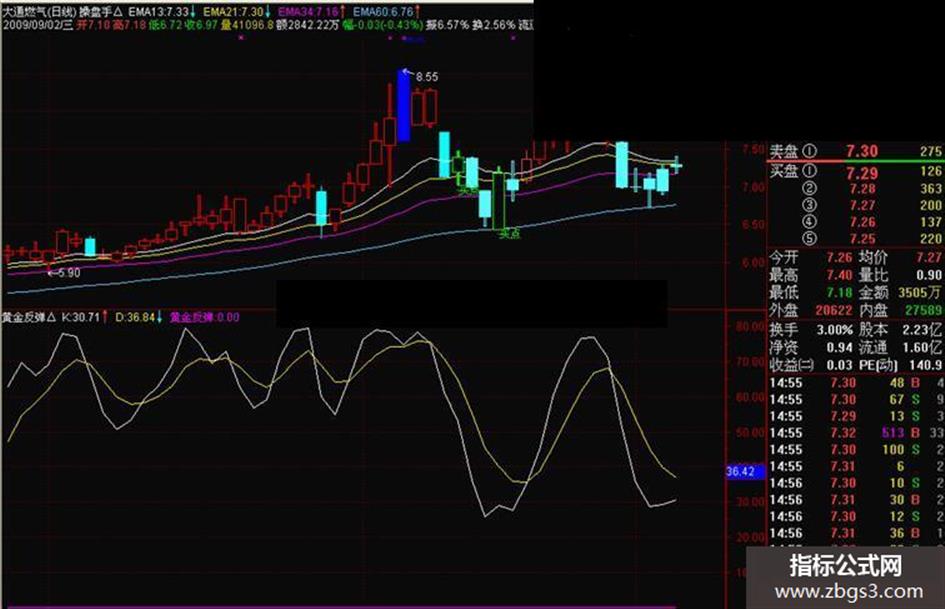Screen dimensions: 945x609
Task: Select the 8.55 high price marker
Action: pos(427,77)
